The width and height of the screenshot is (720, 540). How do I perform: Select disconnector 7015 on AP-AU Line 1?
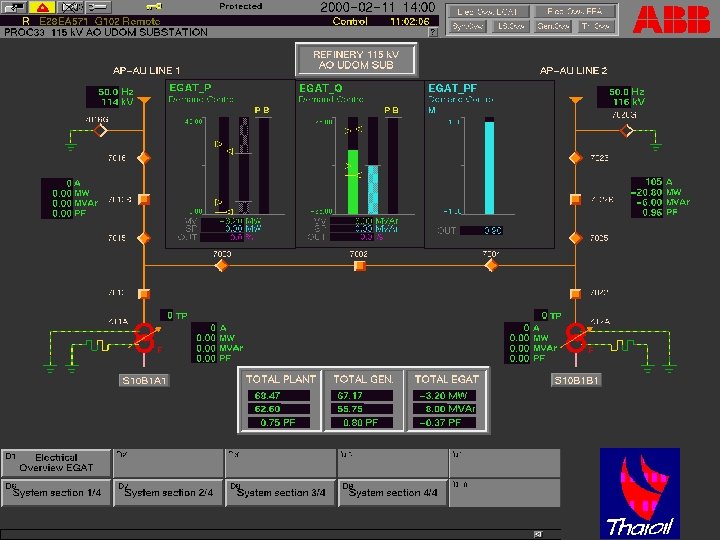click(144, 238)
